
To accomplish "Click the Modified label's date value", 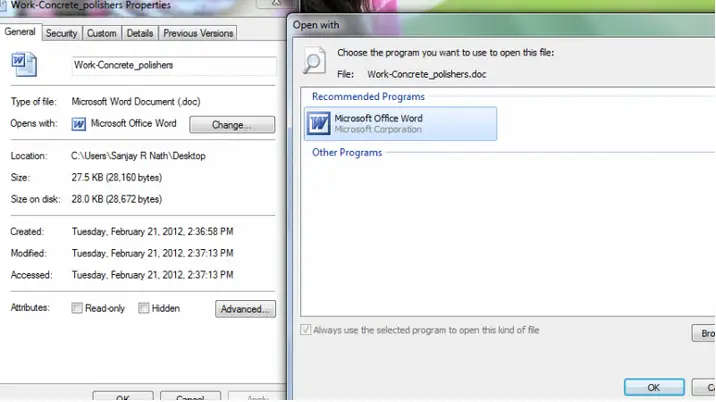I will click(153, 253).
